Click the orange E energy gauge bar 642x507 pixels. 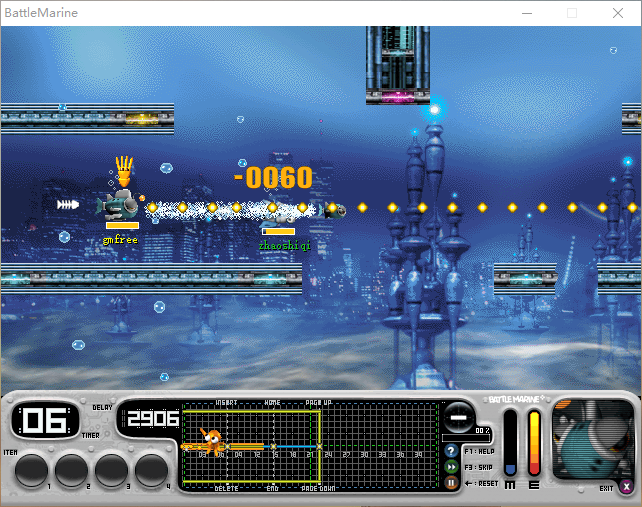click(534, 443)
